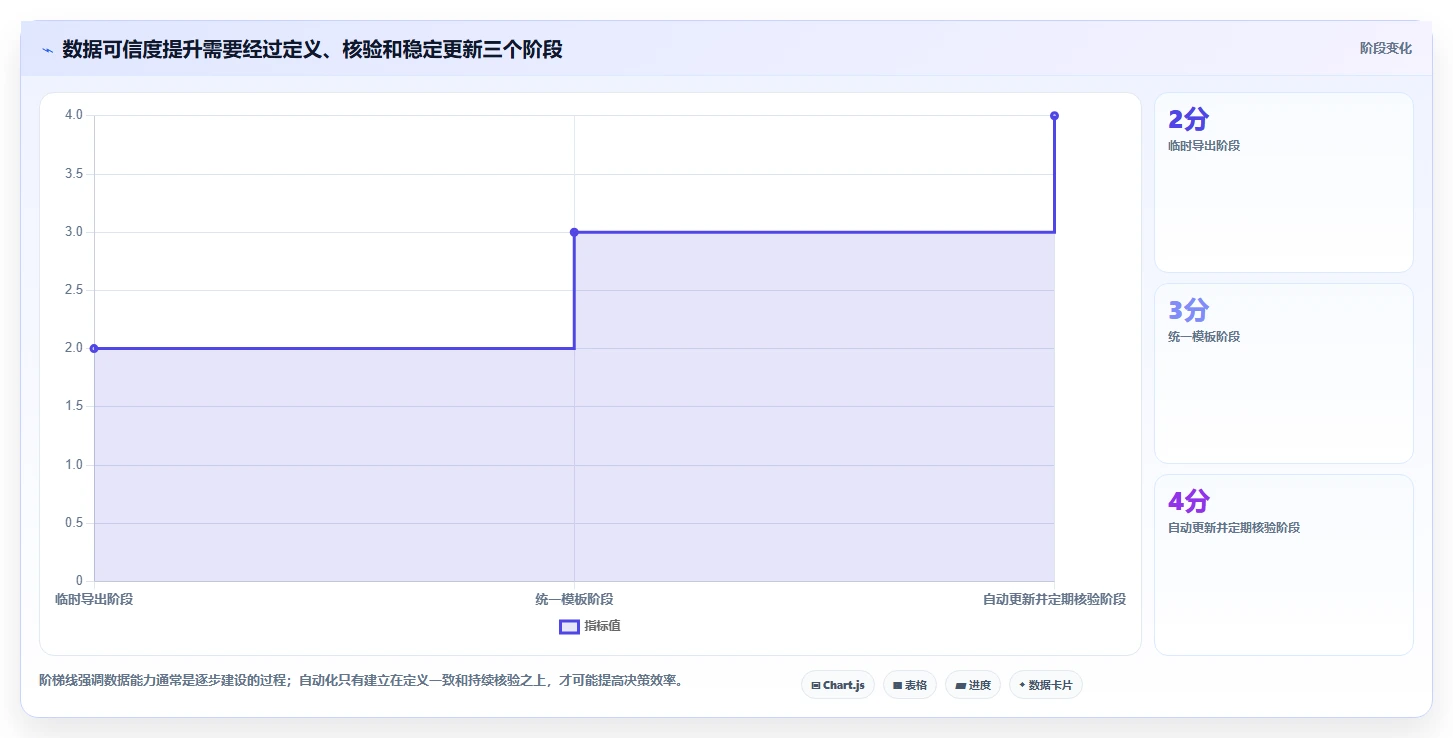
Task: Select the Chart.js tag pill
Action: tap(838, 685)
